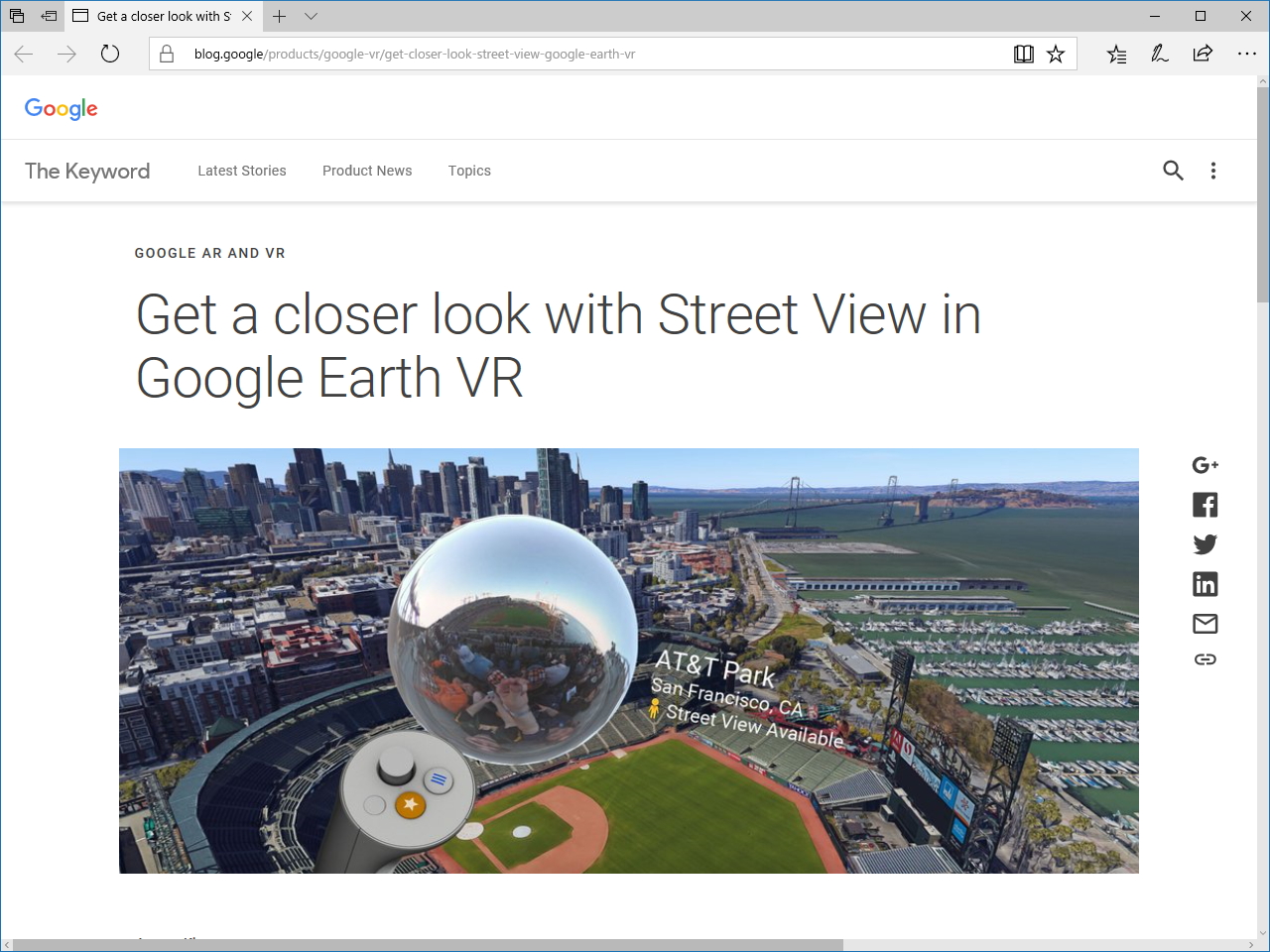
Task: Click the article headline text
Action: tap(558, 346)
